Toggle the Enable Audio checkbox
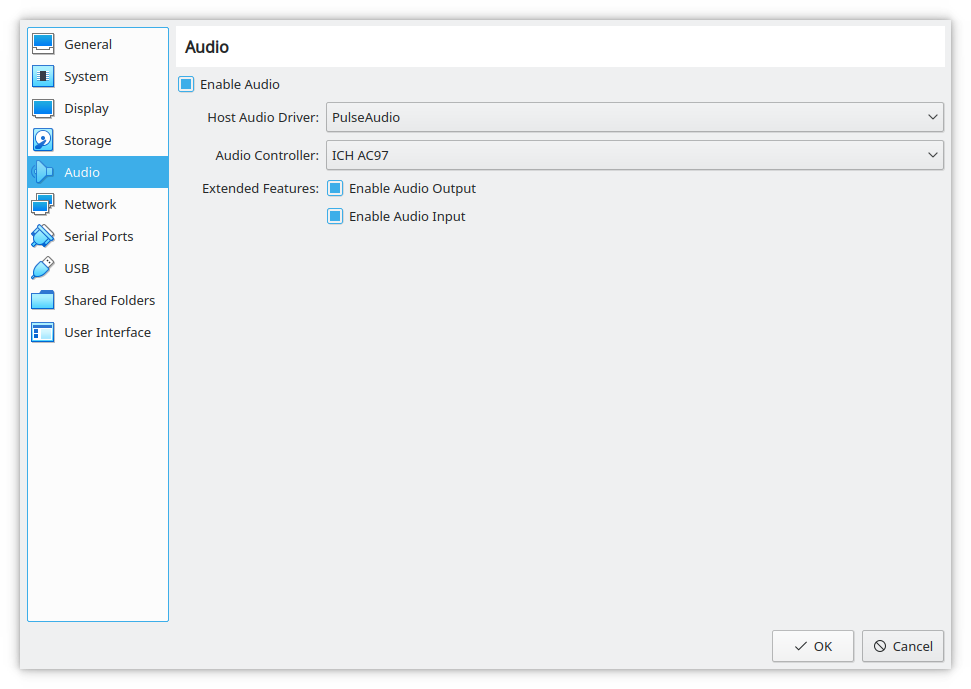Screen dimensions: 971x689 coord(186,84)
